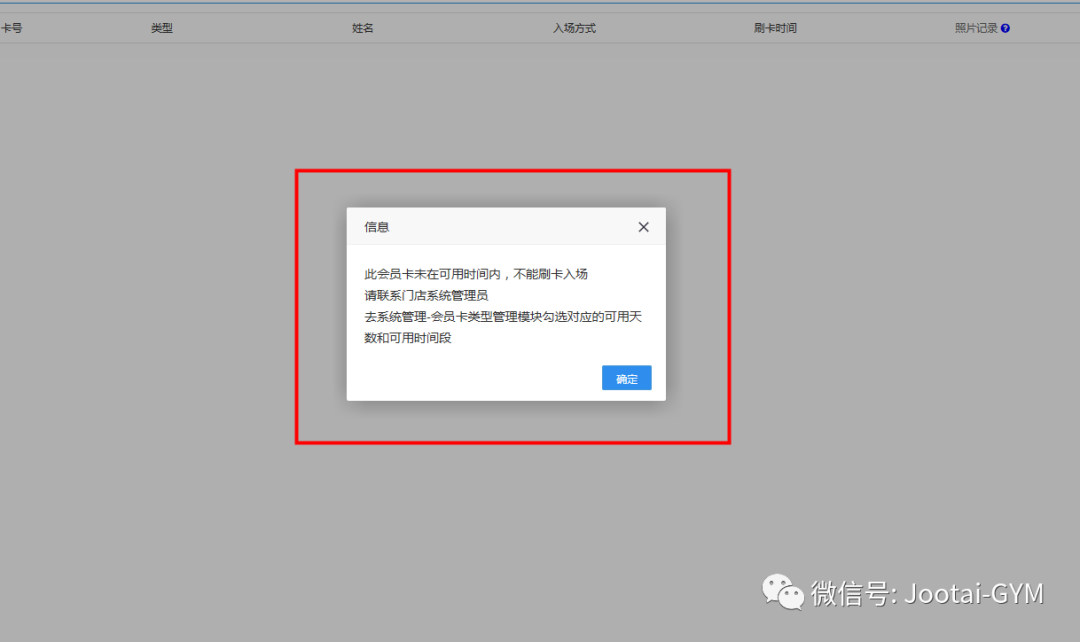Click the help icon beside 照片记录
This screenshot has height=642, width=1080.
tap(1005, 28)
